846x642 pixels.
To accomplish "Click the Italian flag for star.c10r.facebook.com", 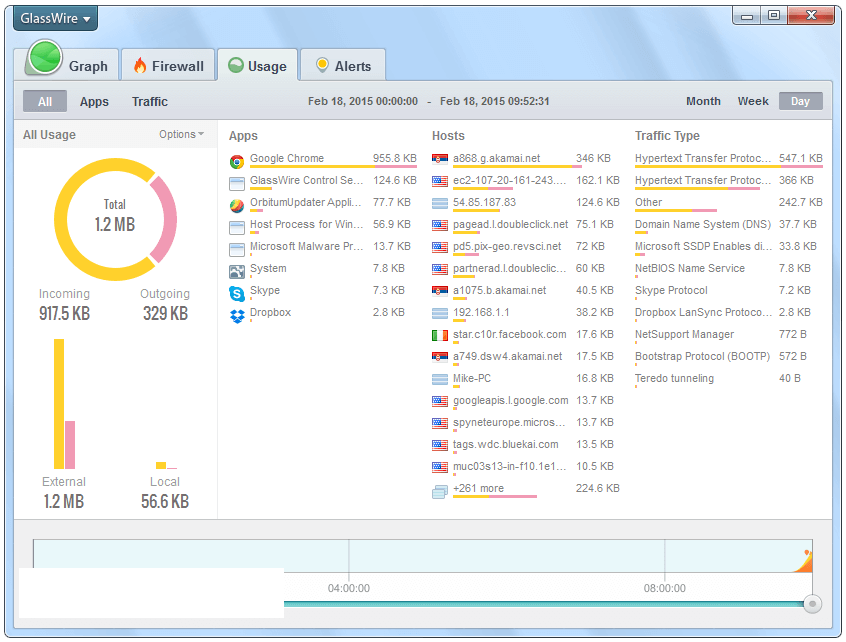I will [440, 336].
